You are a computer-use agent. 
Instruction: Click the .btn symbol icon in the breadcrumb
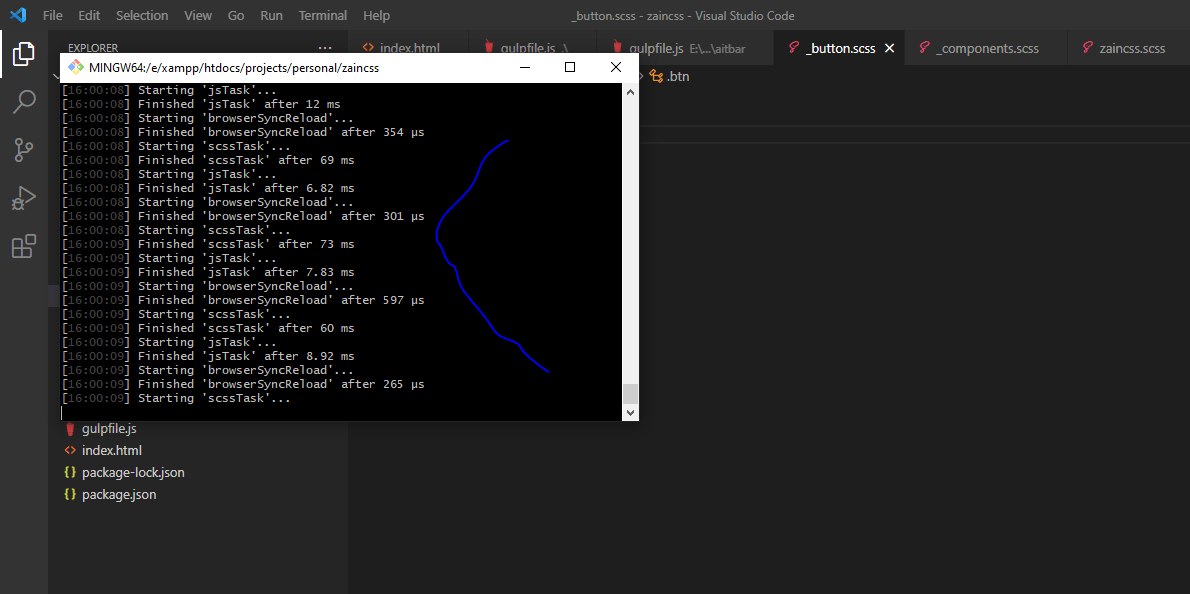click(x=655, y=76)
